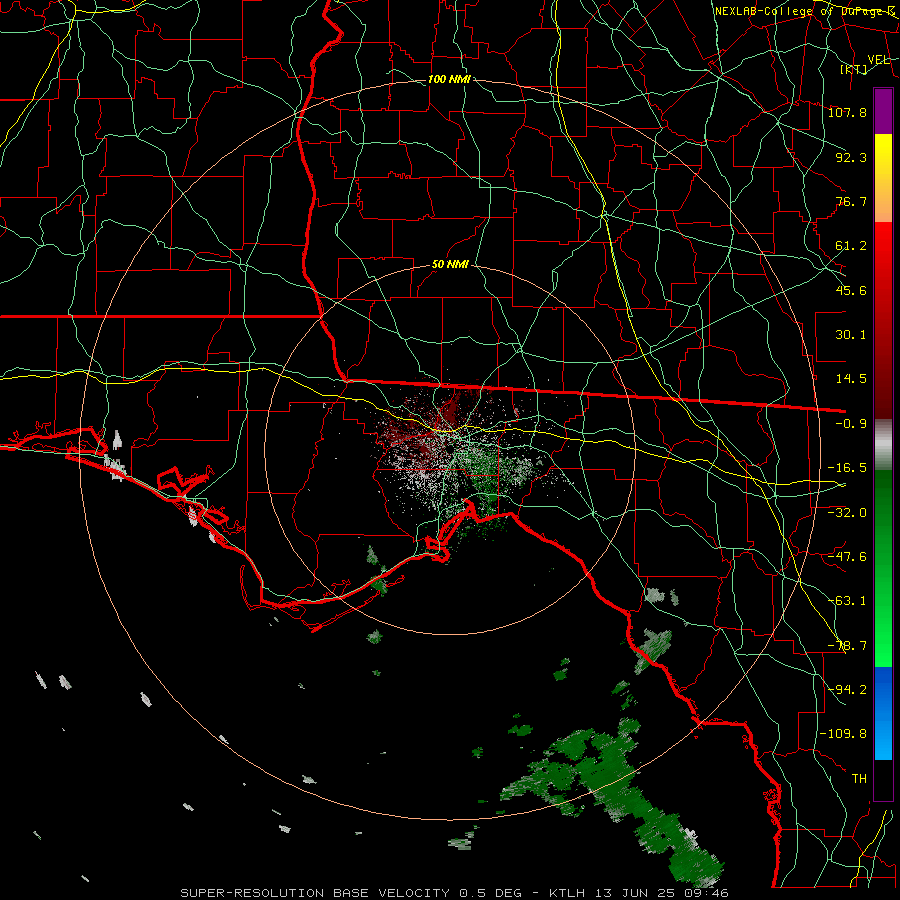
Task: Select the 45.6 scale value
Action: click(x=851, y=290)
